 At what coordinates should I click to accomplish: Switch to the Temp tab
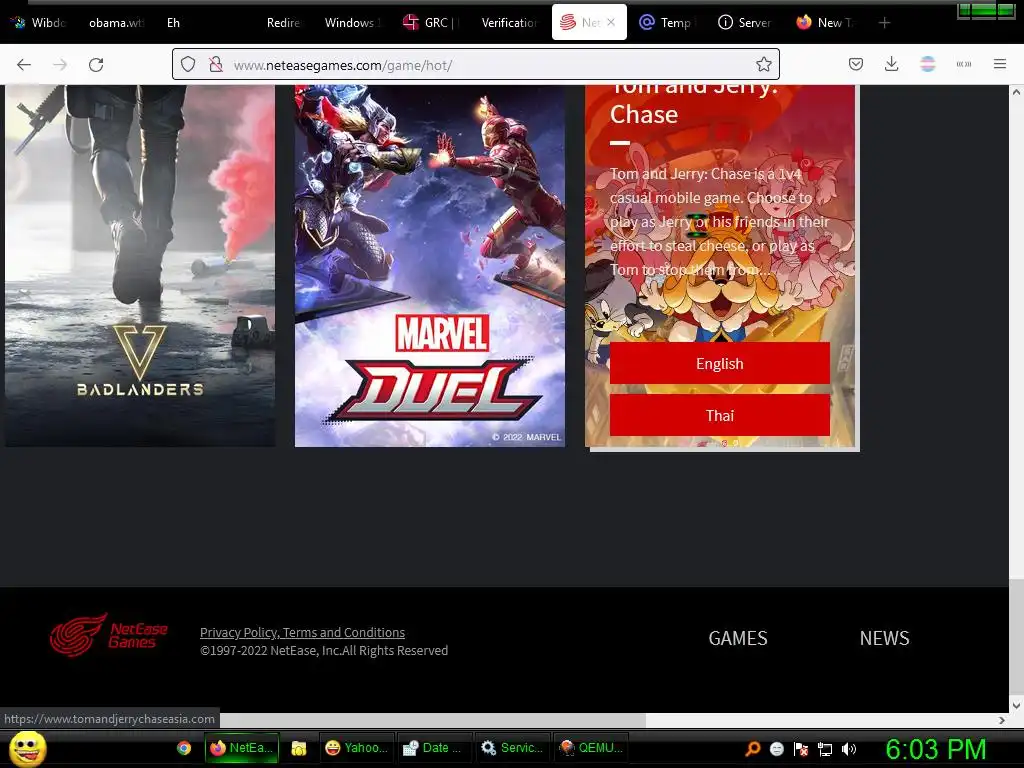[x=666, y=23]
